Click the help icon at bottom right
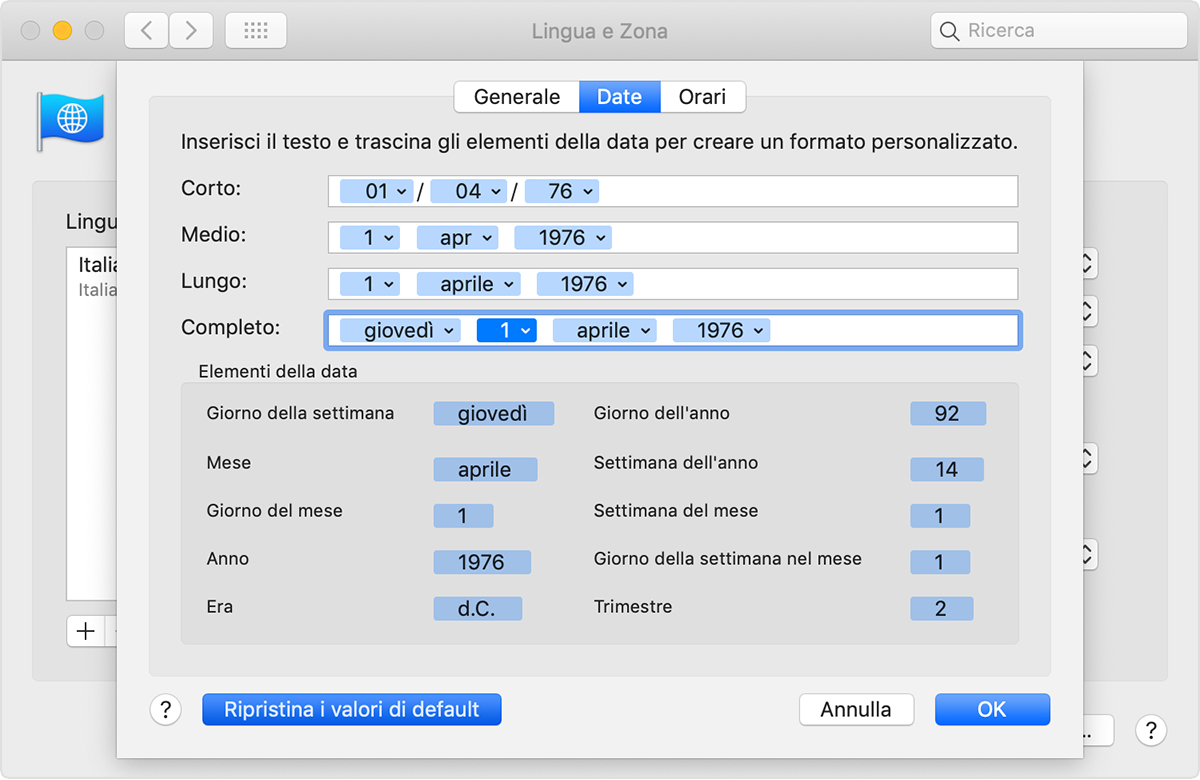This screenshot has height=780, width=1200. 1150,730
